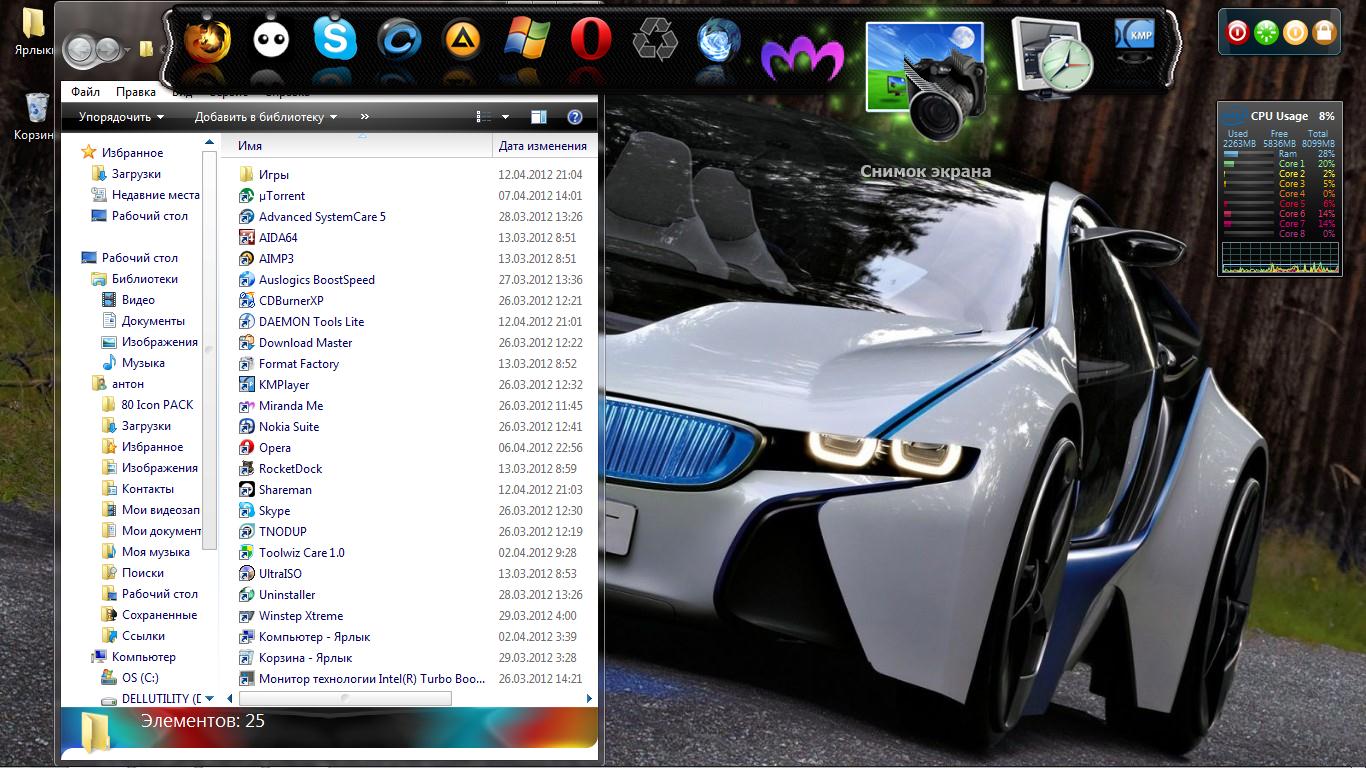Toggle the Explorer preview pane

point(538,117)
